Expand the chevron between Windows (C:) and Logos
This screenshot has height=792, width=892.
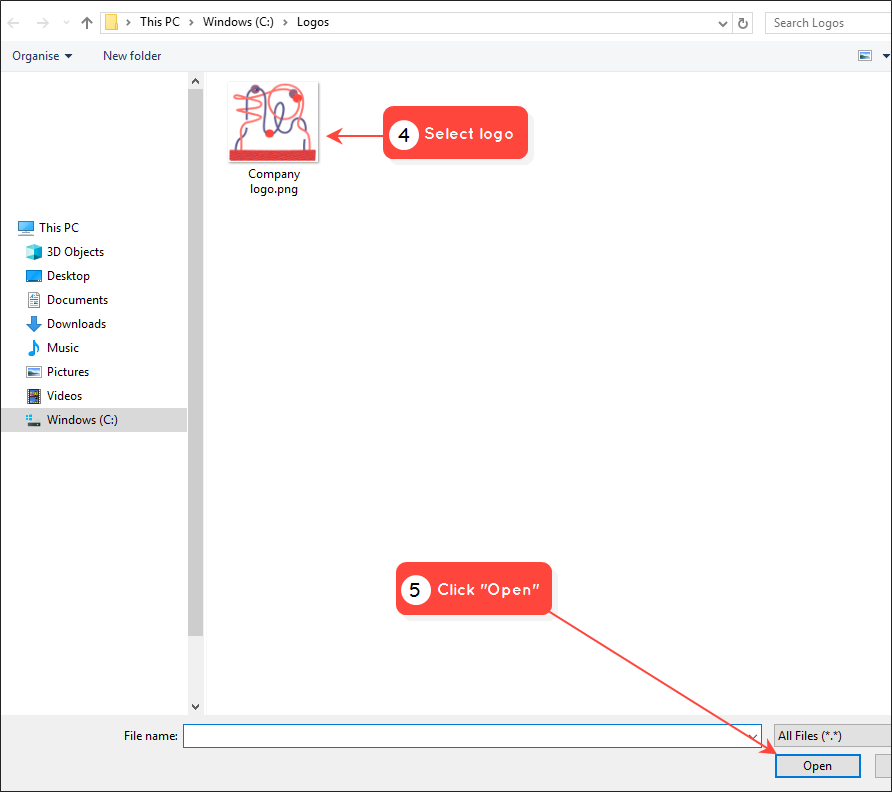click(285, 22)
